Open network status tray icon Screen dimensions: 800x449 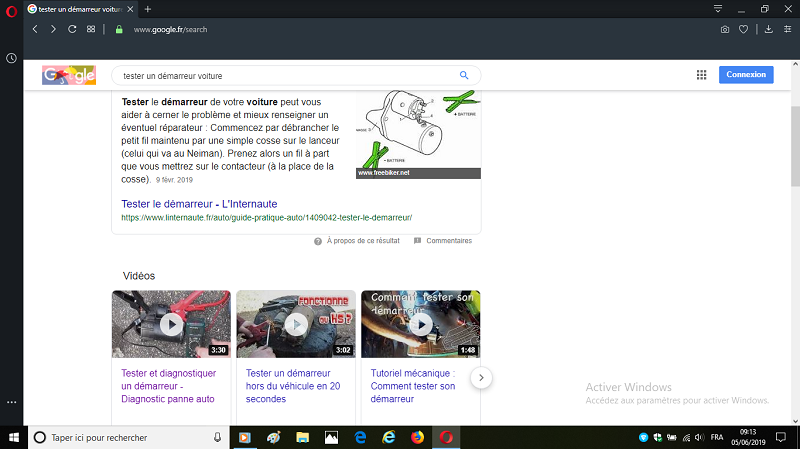point(686,438)
